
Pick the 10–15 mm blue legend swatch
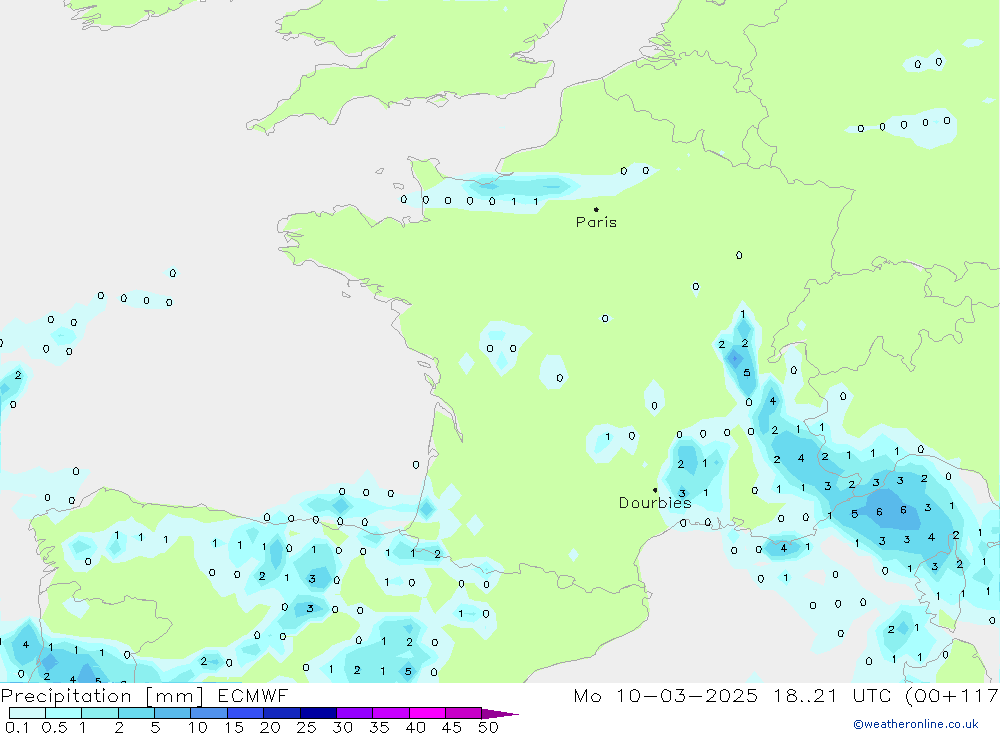pos(209,713)
